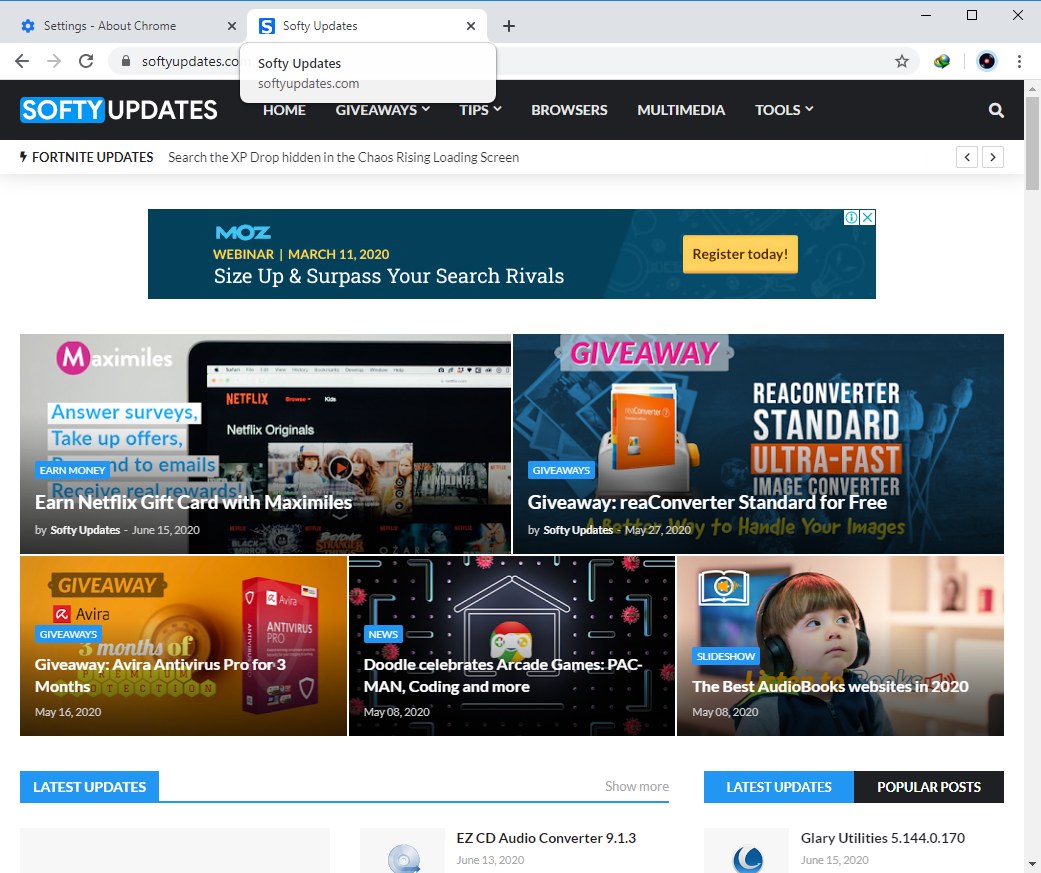This screenshot has width=1041, height=873.
Task: Open the Chrome profile avatar
Action: click(x=987, y=61)
